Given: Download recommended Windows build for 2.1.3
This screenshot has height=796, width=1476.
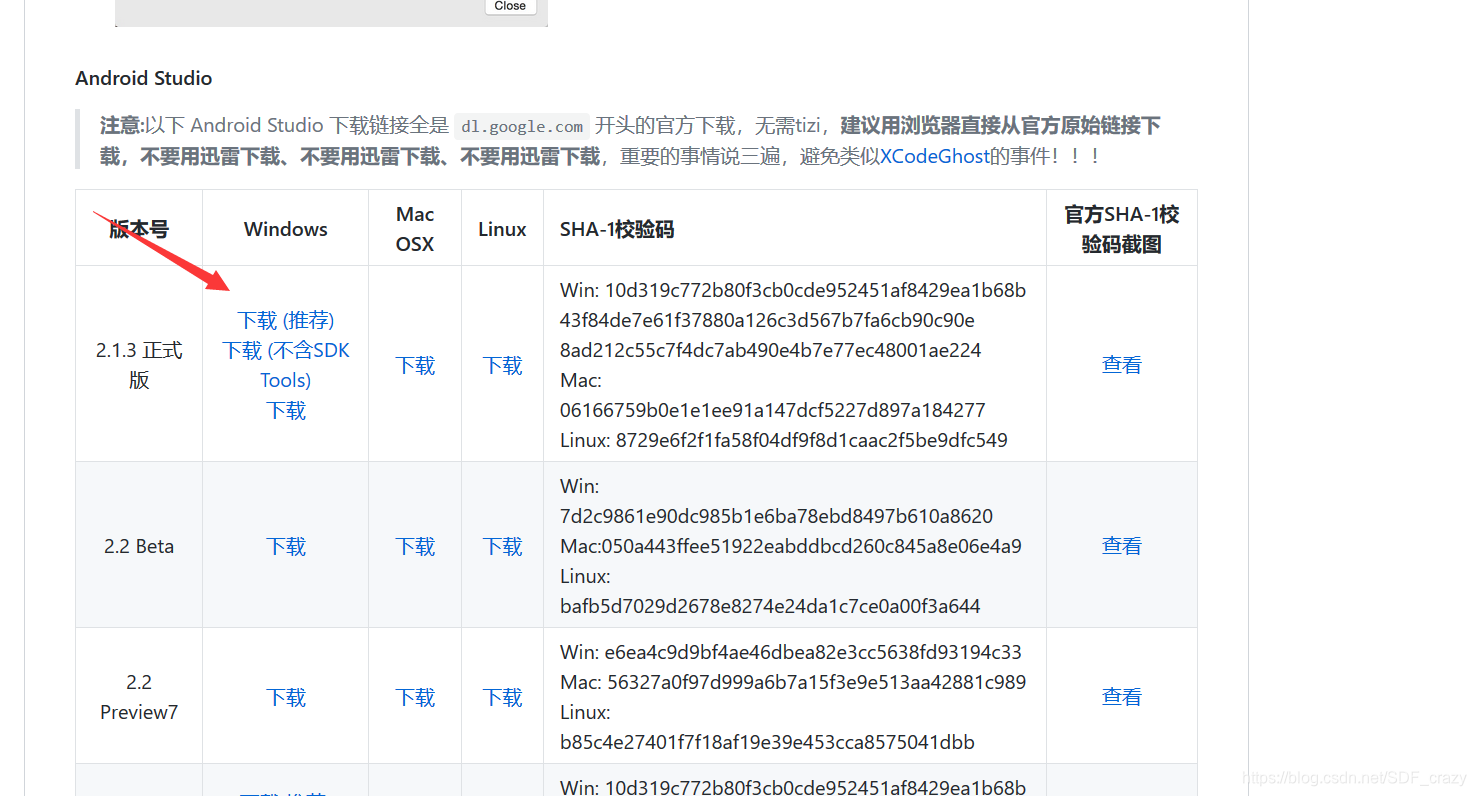Looking at the screenshot, I should [x=286, y=320].
